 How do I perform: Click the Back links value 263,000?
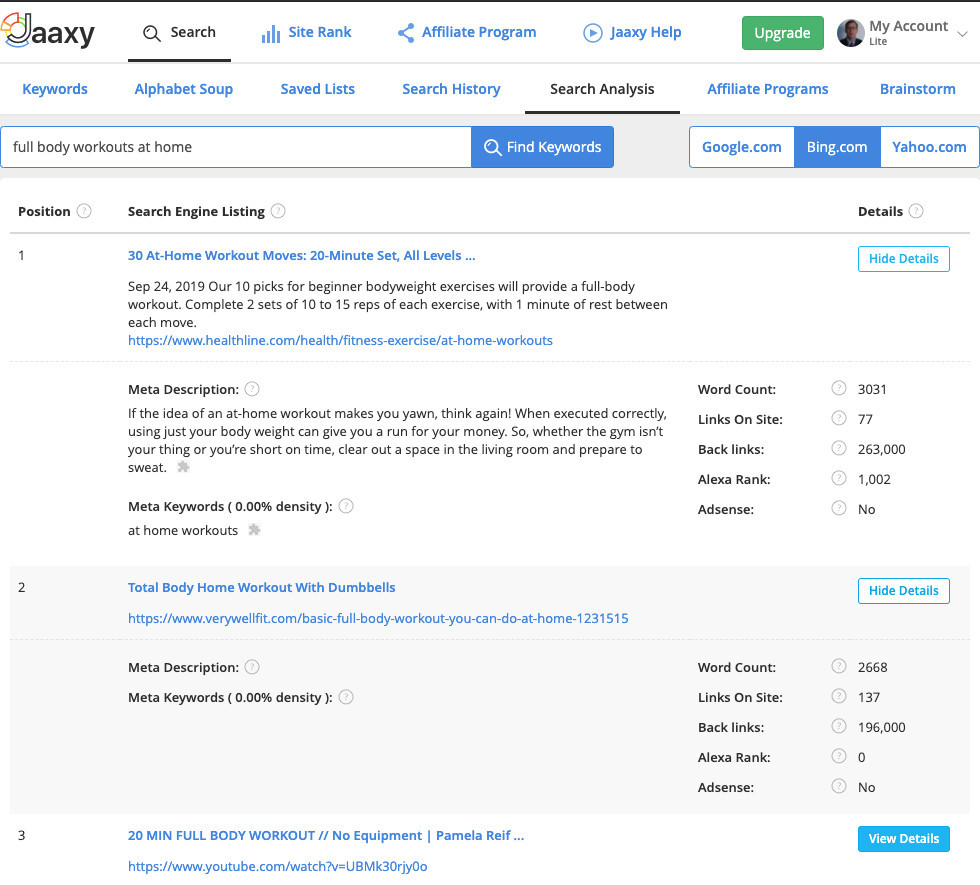coord(881,449)
